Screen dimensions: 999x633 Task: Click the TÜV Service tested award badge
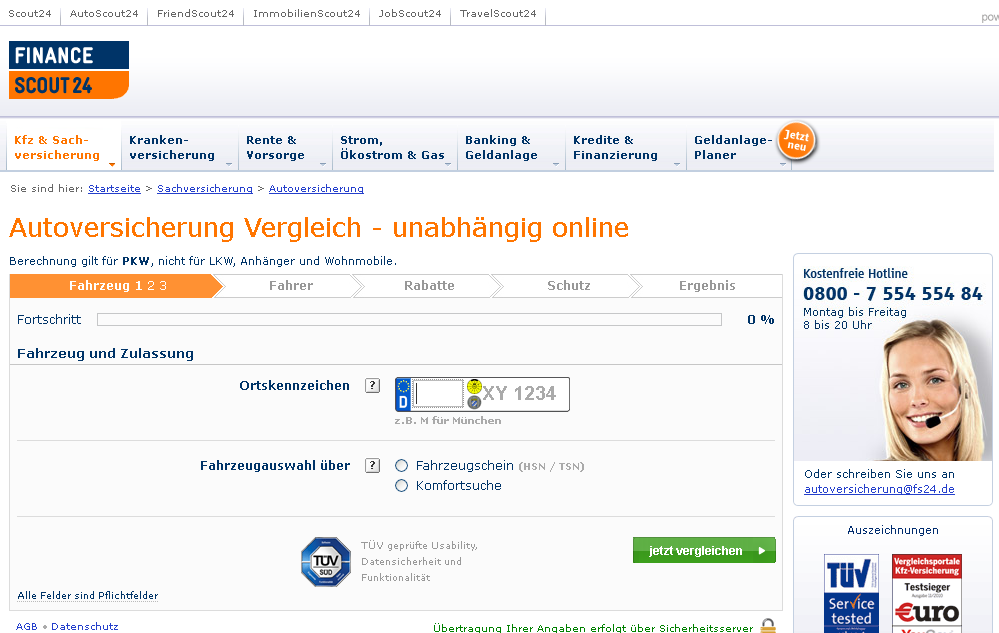point(851,593)
